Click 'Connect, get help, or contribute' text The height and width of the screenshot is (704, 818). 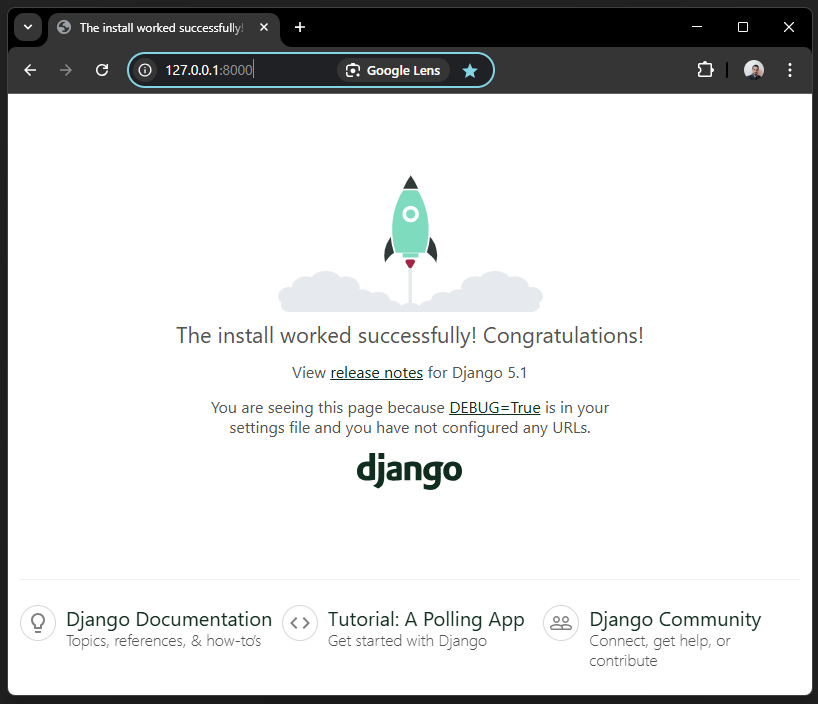[659, 651]
